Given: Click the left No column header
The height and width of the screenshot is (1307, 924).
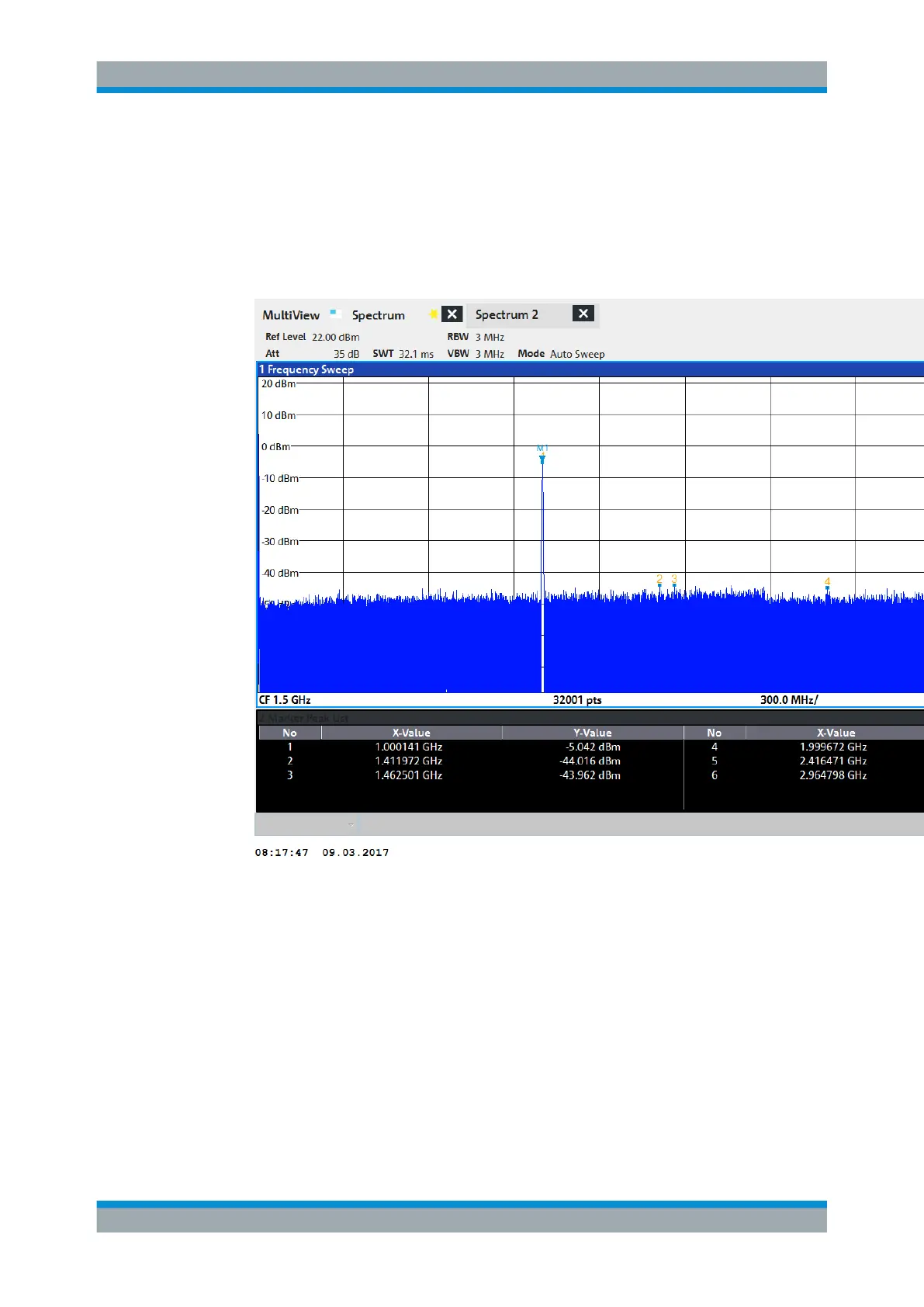Looking at the screenshot, I should pos(289,733).
